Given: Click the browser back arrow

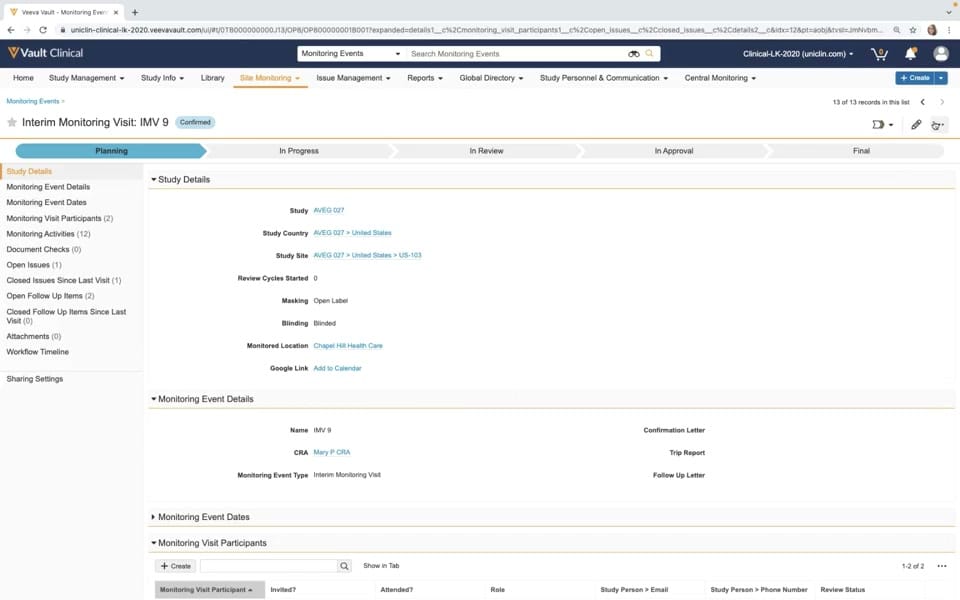Looking at the screenshot, I should click(11, 29).
